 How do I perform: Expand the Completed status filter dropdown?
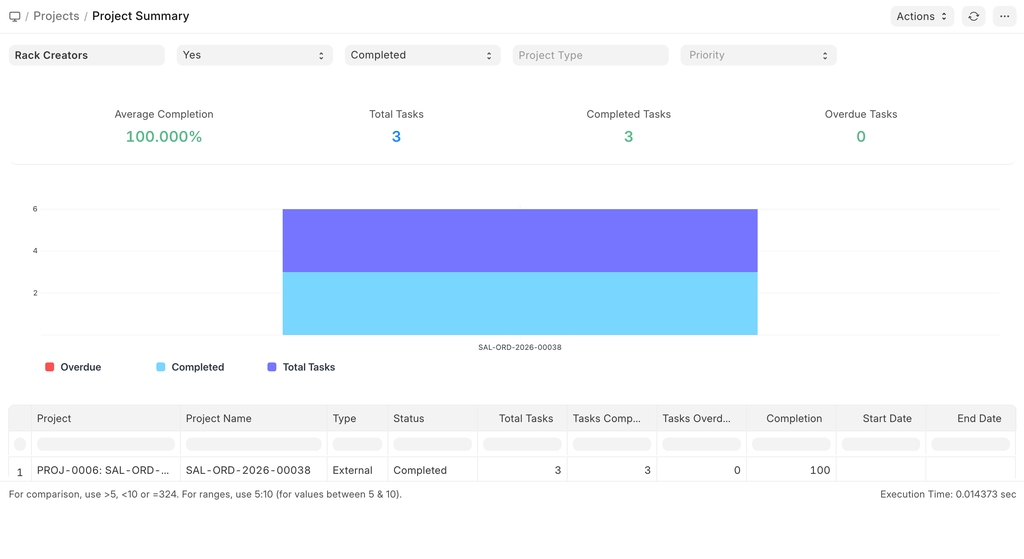pos(422,55)
